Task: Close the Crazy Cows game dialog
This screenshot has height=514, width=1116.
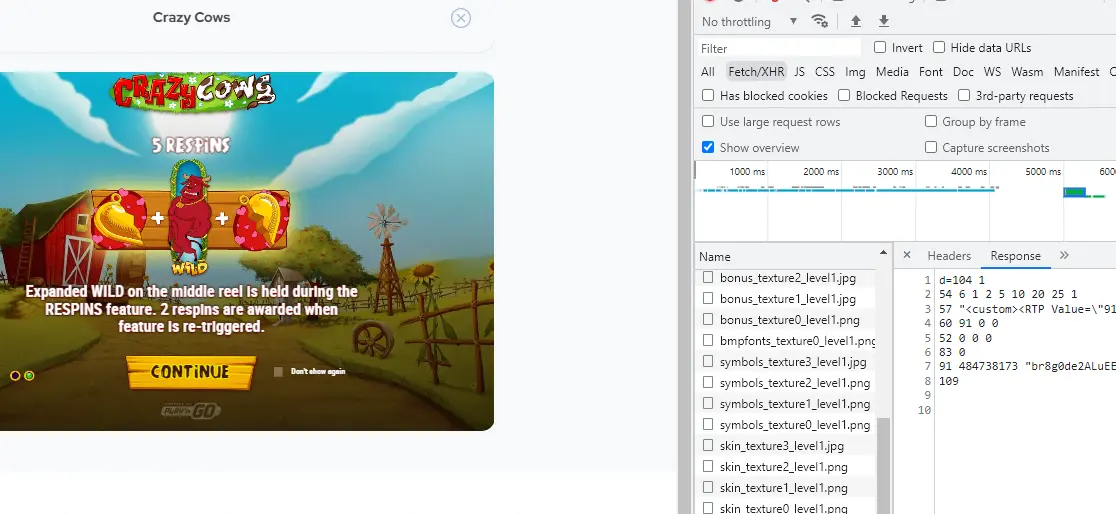Action: [460, 18]
